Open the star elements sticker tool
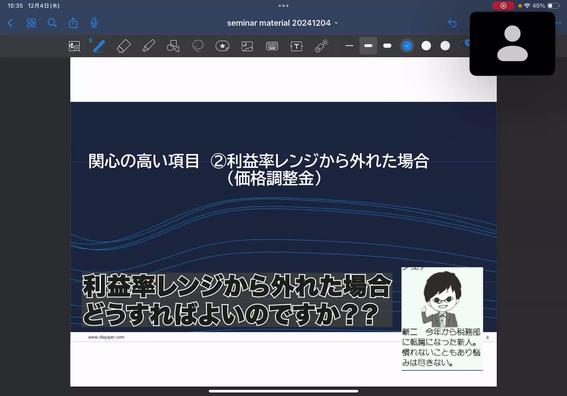 222,46
